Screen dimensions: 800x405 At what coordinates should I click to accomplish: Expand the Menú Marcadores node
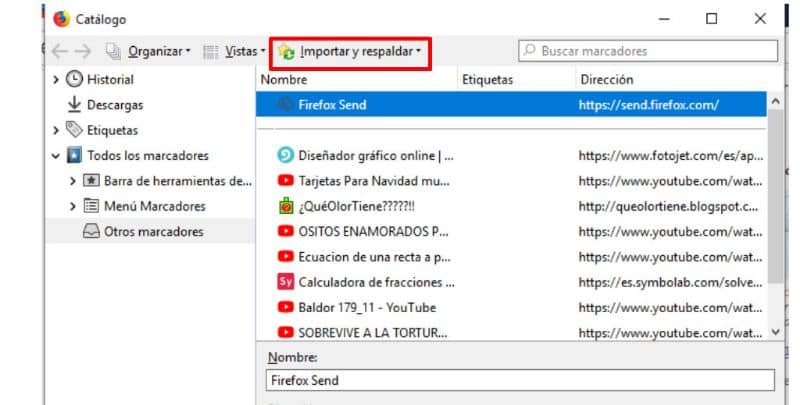(x=72, y=207)
